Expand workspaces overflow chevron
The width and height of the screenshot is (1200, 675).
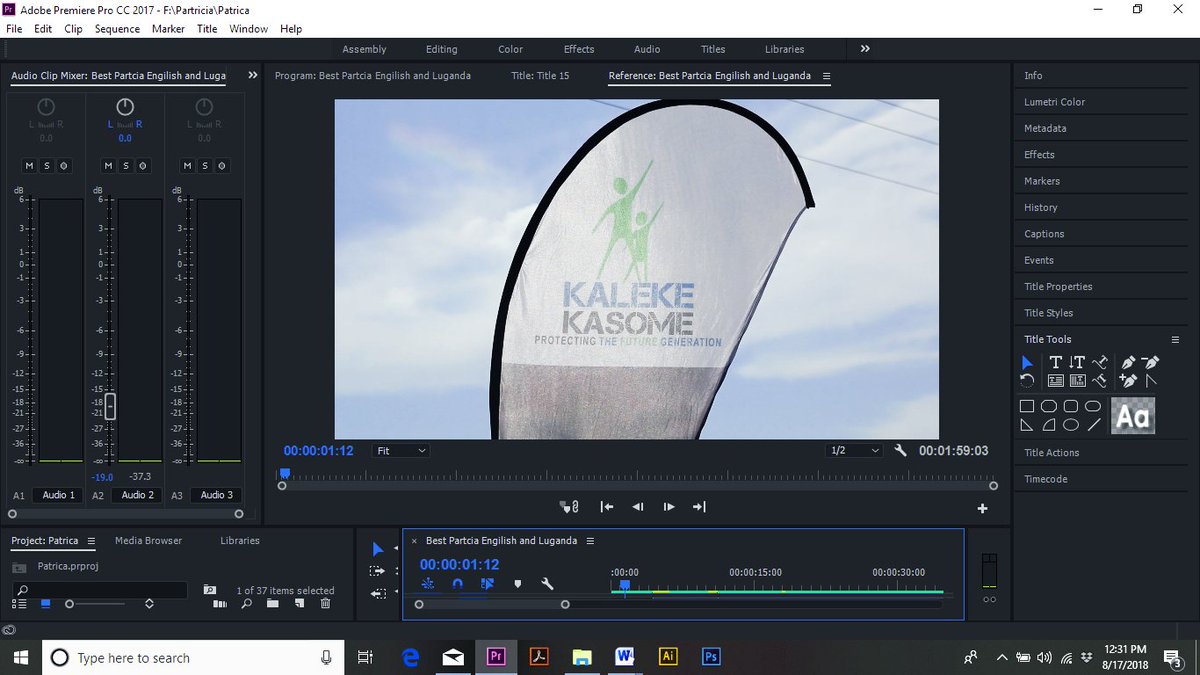[x=865, y=49]
